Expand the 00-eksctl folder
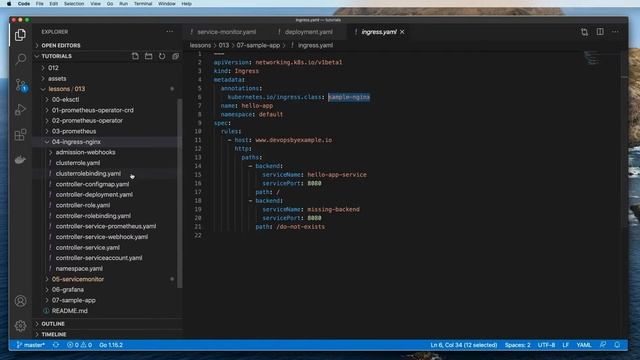The height and width of the screenshot is (360, 640). coord(65,100)
